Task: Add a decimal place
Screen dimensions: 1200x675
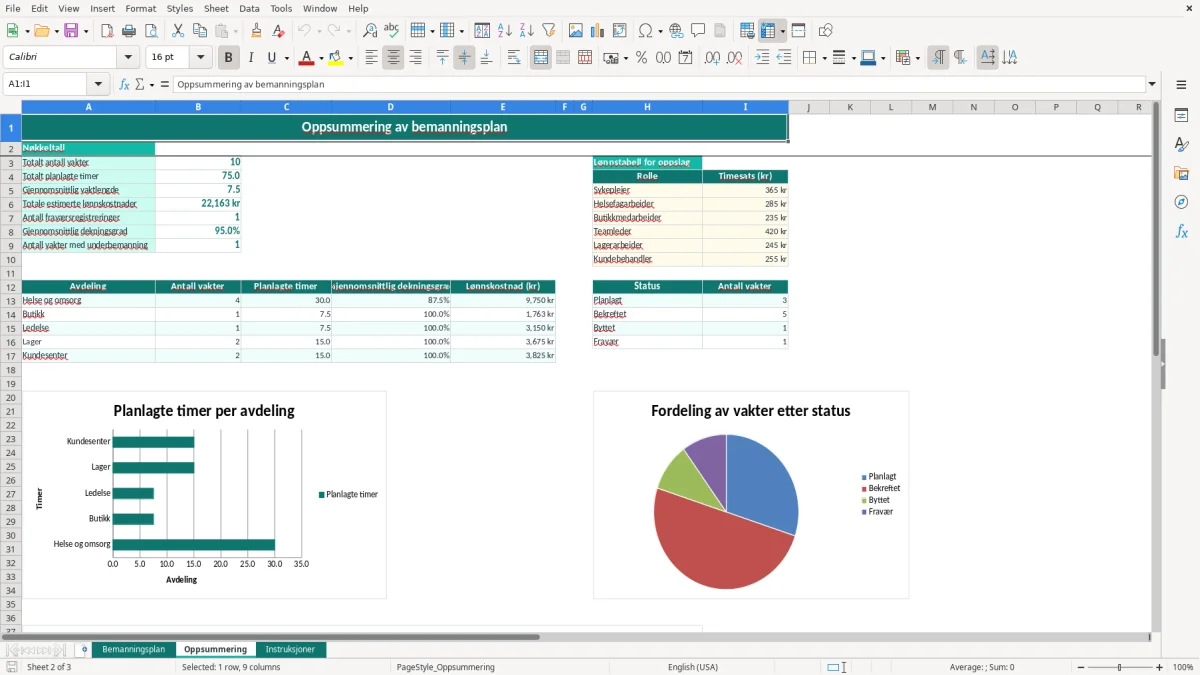Action: tap(713, 58)
